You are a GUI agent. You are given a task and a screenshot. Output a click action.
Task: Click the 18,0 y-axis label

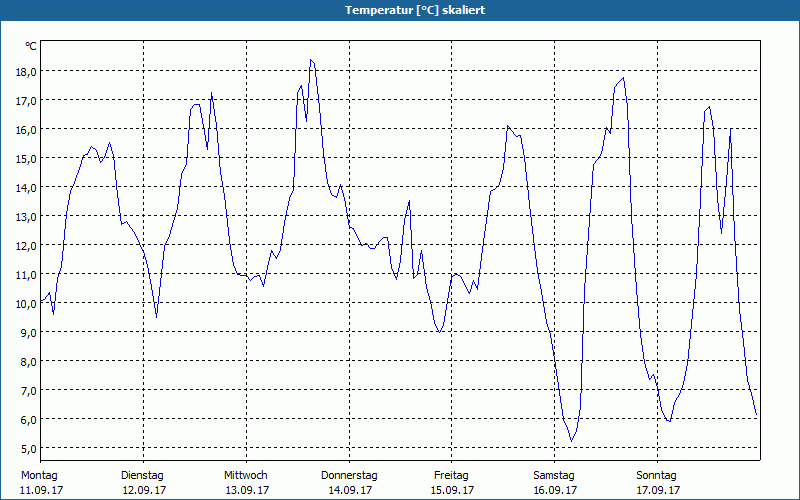pos(26,72)
